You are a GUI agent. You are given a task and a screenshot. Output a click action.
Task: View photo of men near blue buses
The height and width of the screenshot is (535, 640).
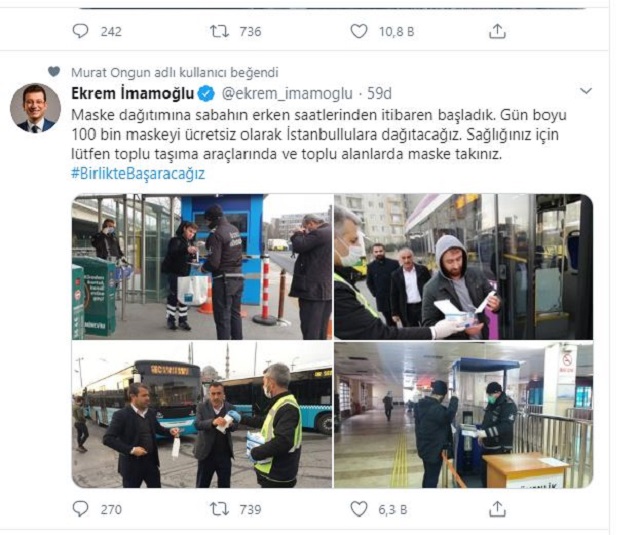[x=202, y=415]
